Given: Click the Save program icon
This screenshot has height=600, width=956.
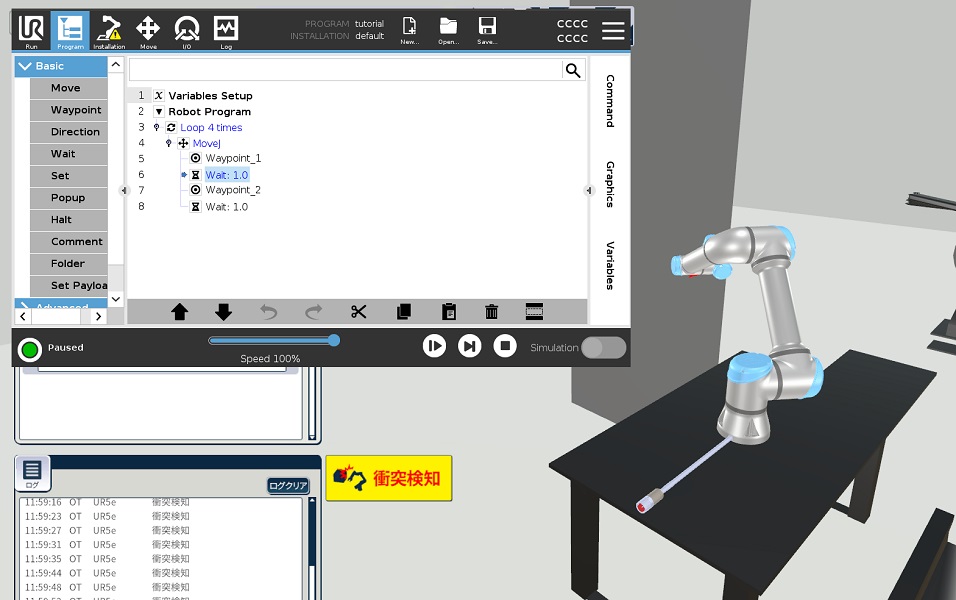Looking at the screenshot, I should [x=487, y=31].
